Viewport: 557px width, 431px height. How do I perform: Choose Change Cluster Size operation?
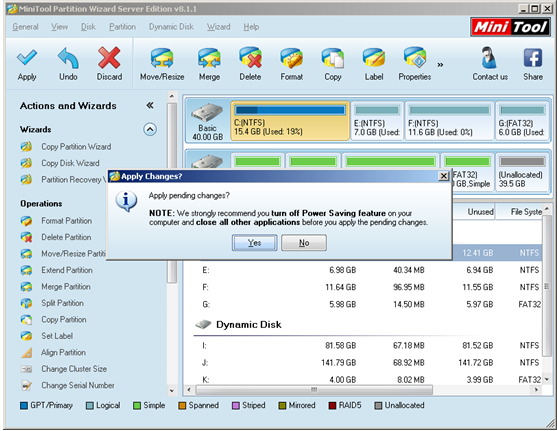click(74, 369)
